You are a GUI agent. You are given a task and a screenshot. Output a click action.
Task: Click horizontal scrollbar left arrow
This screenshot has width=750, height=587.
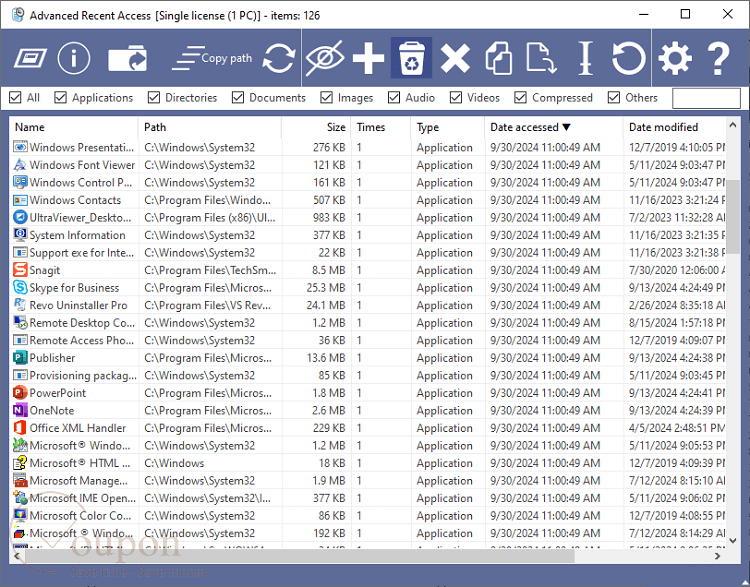pyautogui.click(x=17, y=556)
